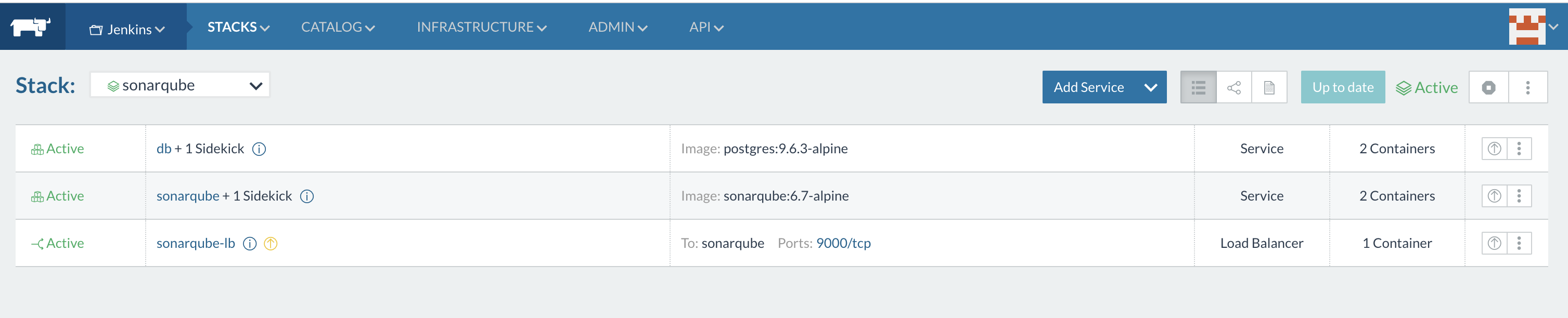Click the Add Service button
Viewport: 1568px width, 318px height.
pyautogui.click(x=1088, y=87)
